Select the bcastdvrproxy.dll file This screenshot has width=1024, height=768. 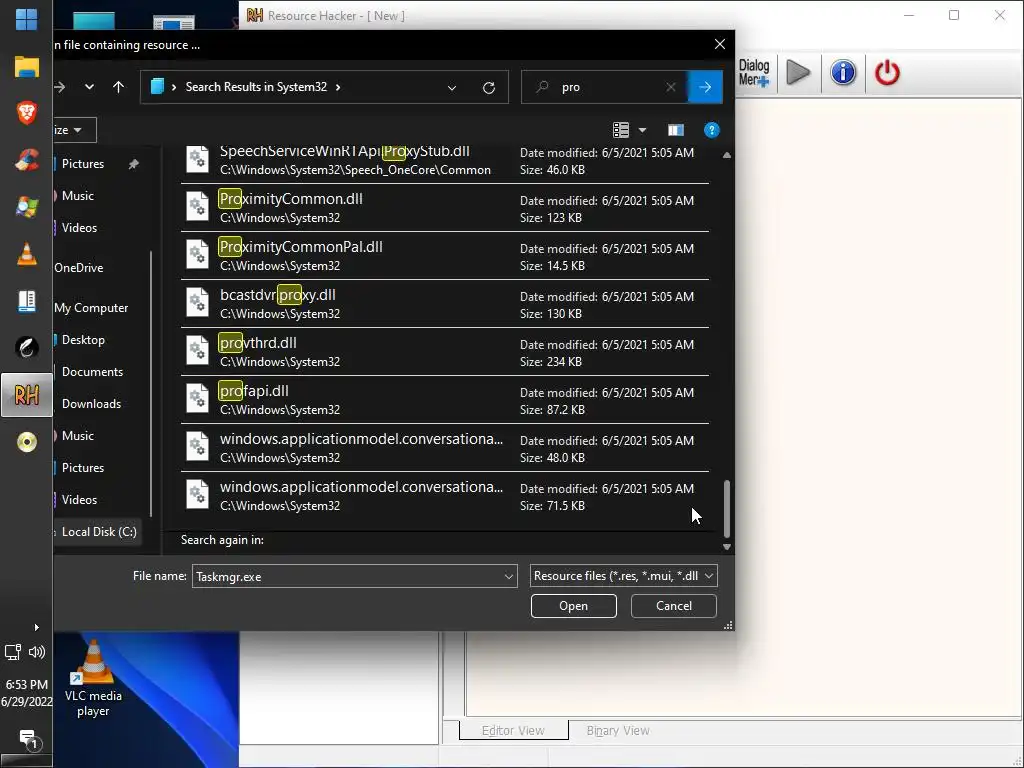(x=445, y=304)
